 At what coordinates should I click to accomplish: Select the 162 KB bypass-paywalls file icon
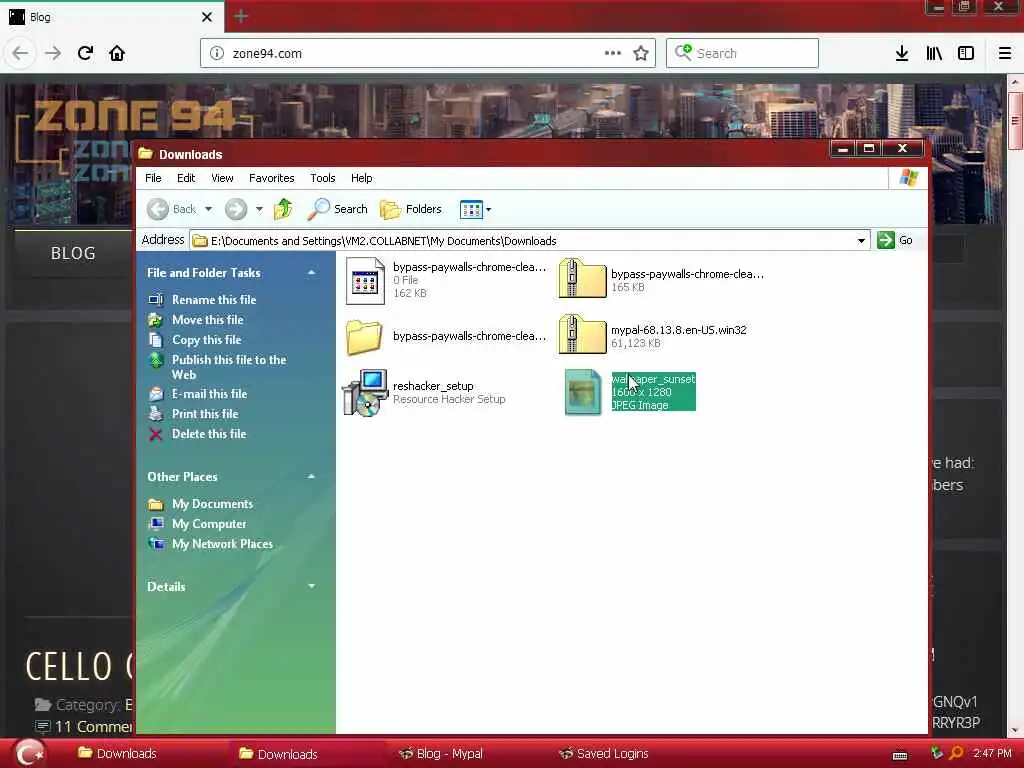[365, 281]
